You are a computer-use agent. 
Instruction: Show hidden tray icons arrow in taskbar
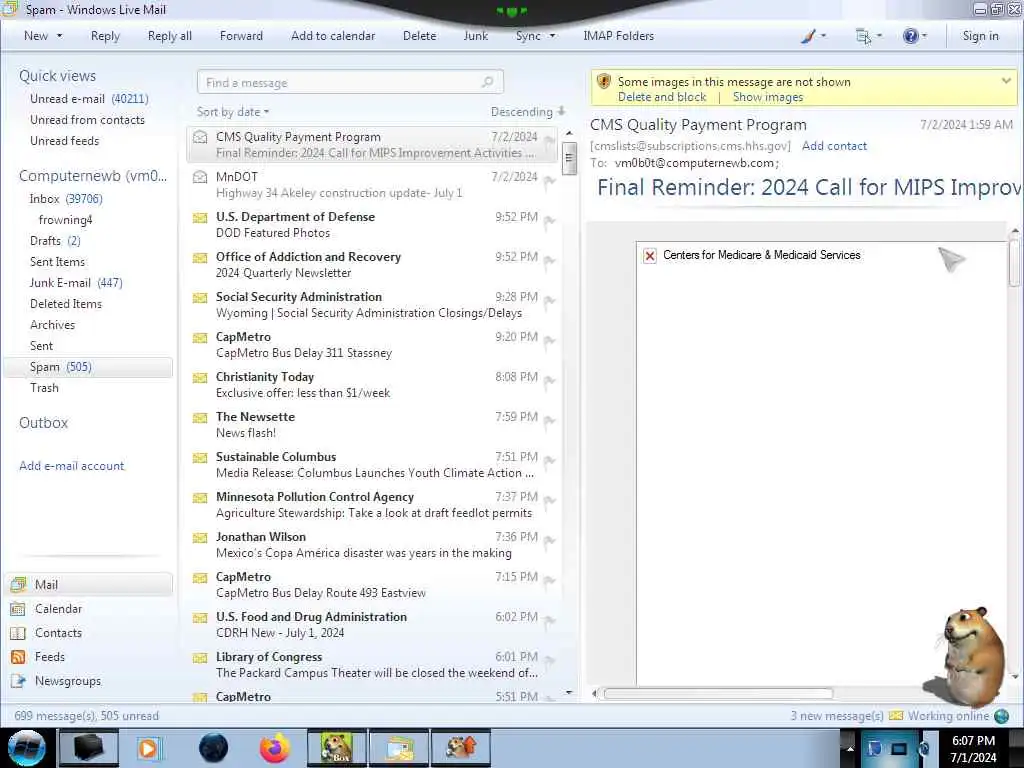(x=850, y=748)
